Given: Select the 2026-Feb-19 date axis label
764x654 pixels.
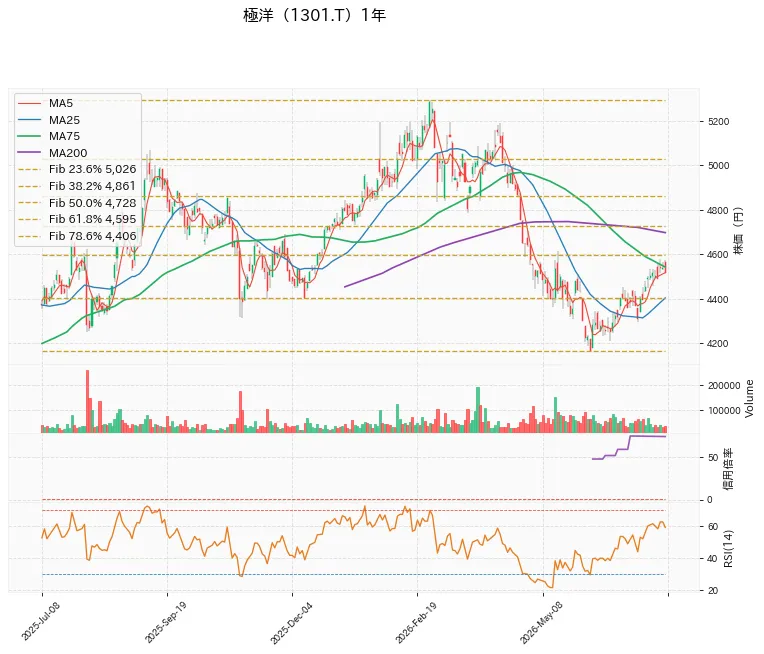Looking at the screenshot, I should (416, 623).
